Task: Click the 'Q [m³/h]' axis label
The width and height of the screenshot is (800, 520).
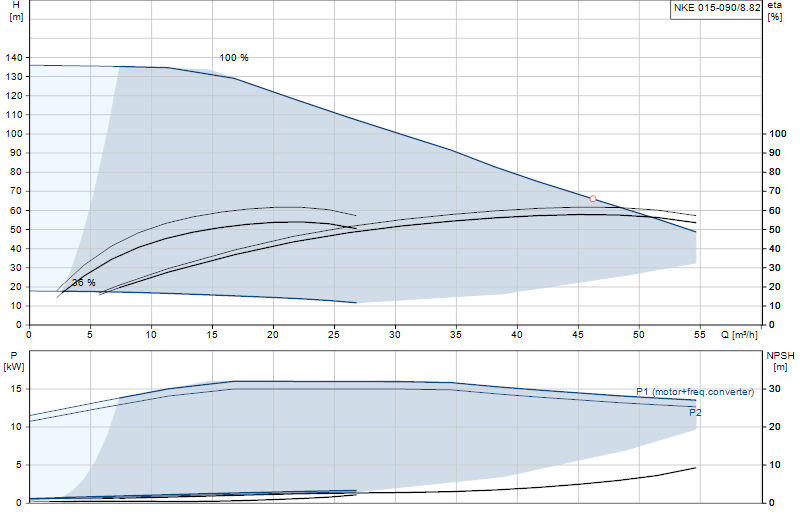Action: coord(739,335)
